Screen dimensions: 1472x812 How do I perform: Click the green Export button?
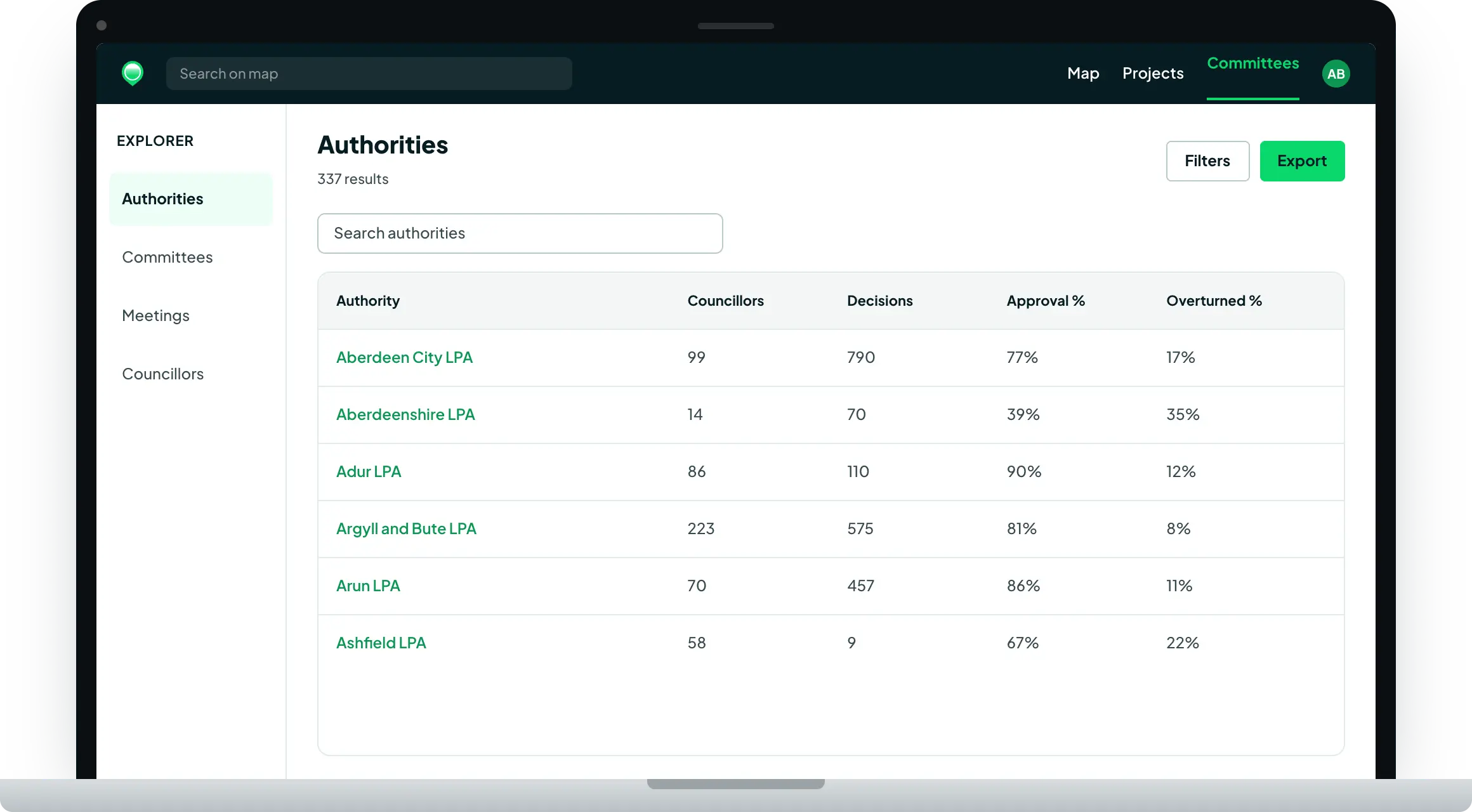[x=1302, y=161]
